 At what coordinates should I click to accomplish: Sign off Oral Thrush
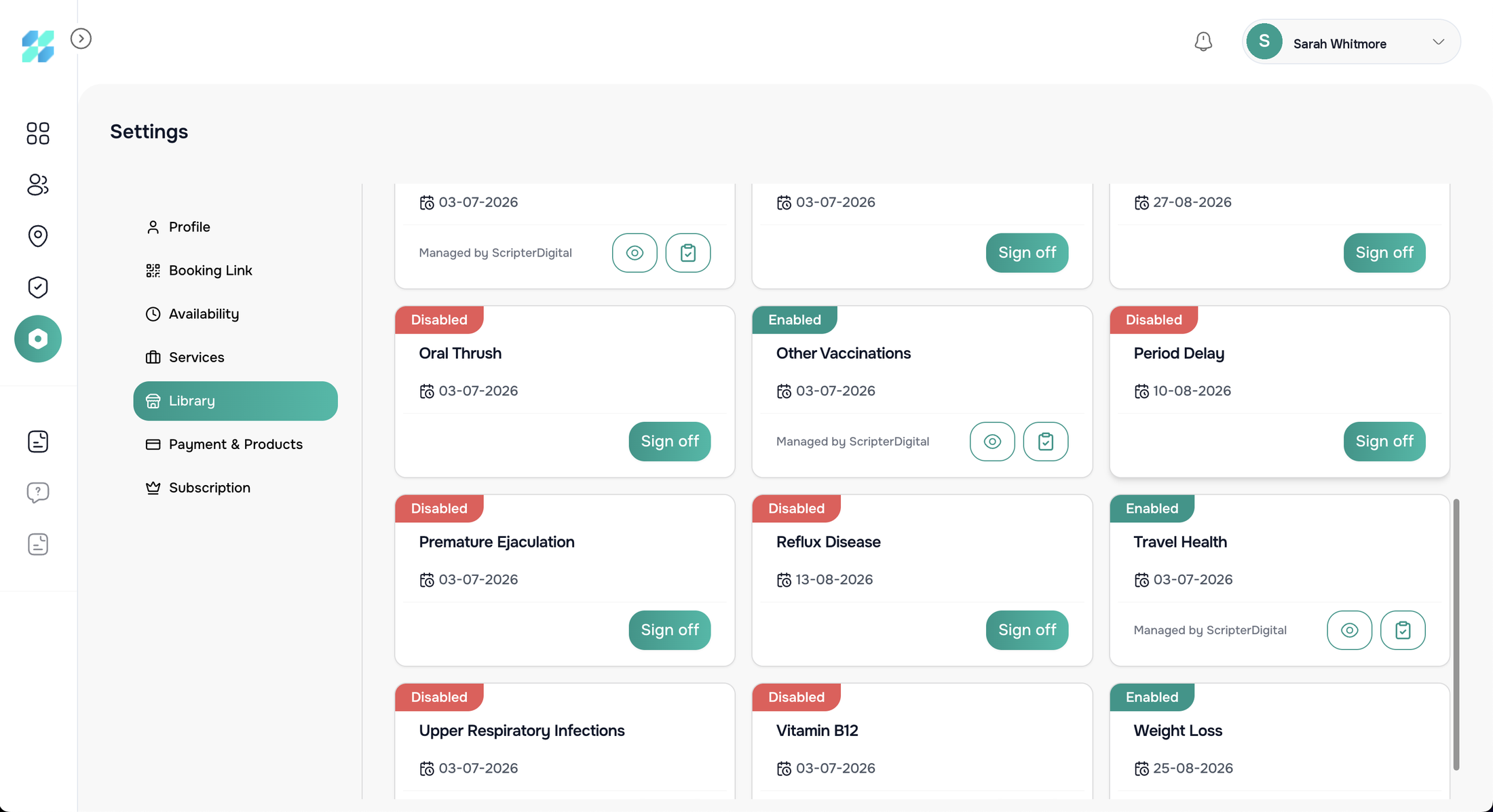(670, 442)
